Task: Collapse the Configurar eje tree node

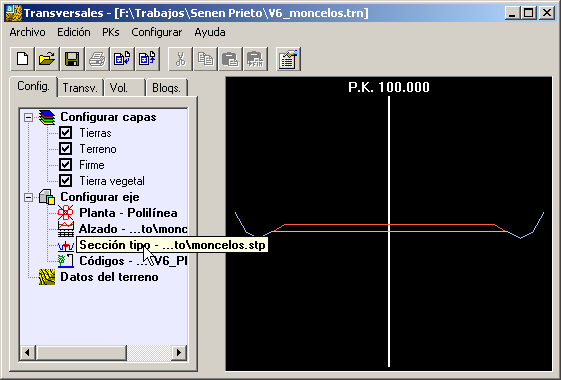Action: tap(28, 197)
